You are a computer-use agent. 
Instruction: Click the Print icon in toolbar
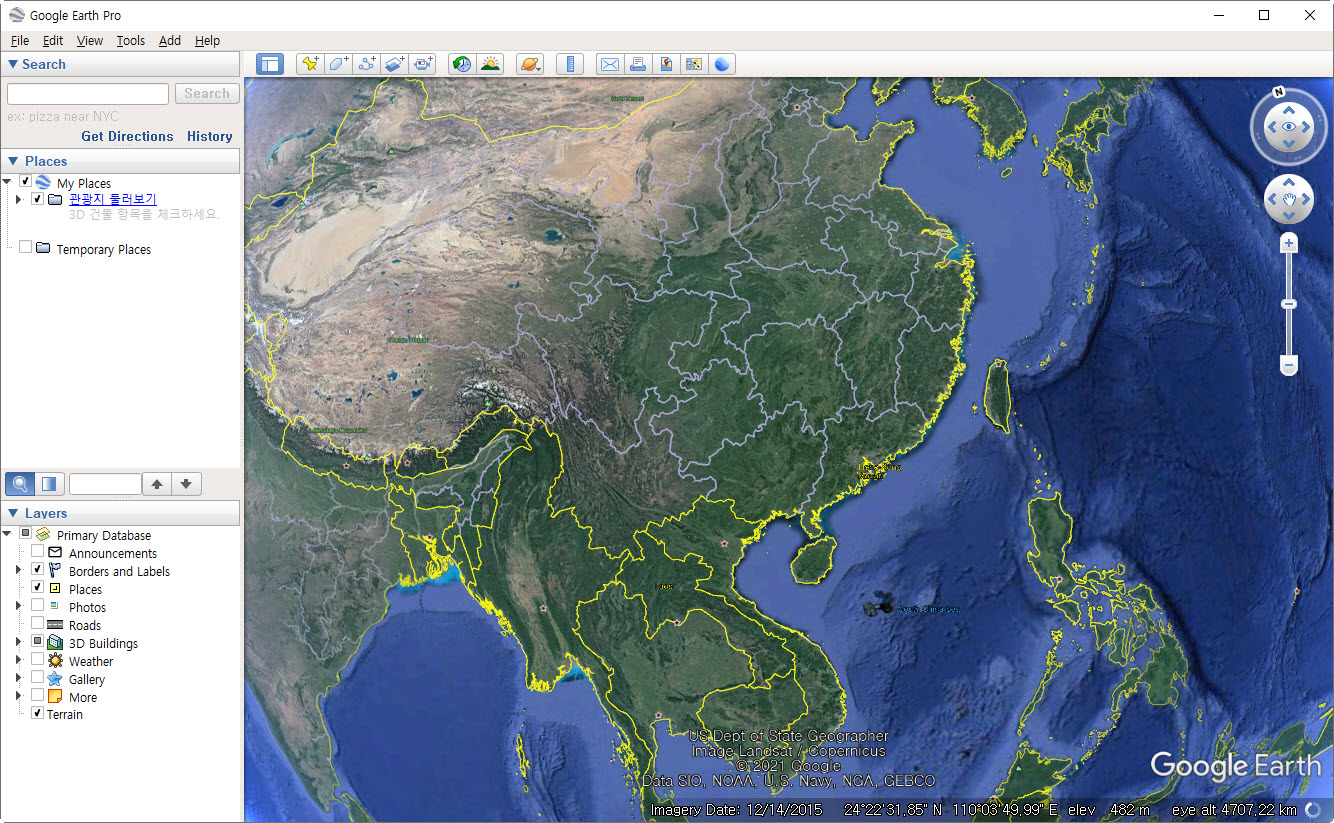[x=638, y=64]
